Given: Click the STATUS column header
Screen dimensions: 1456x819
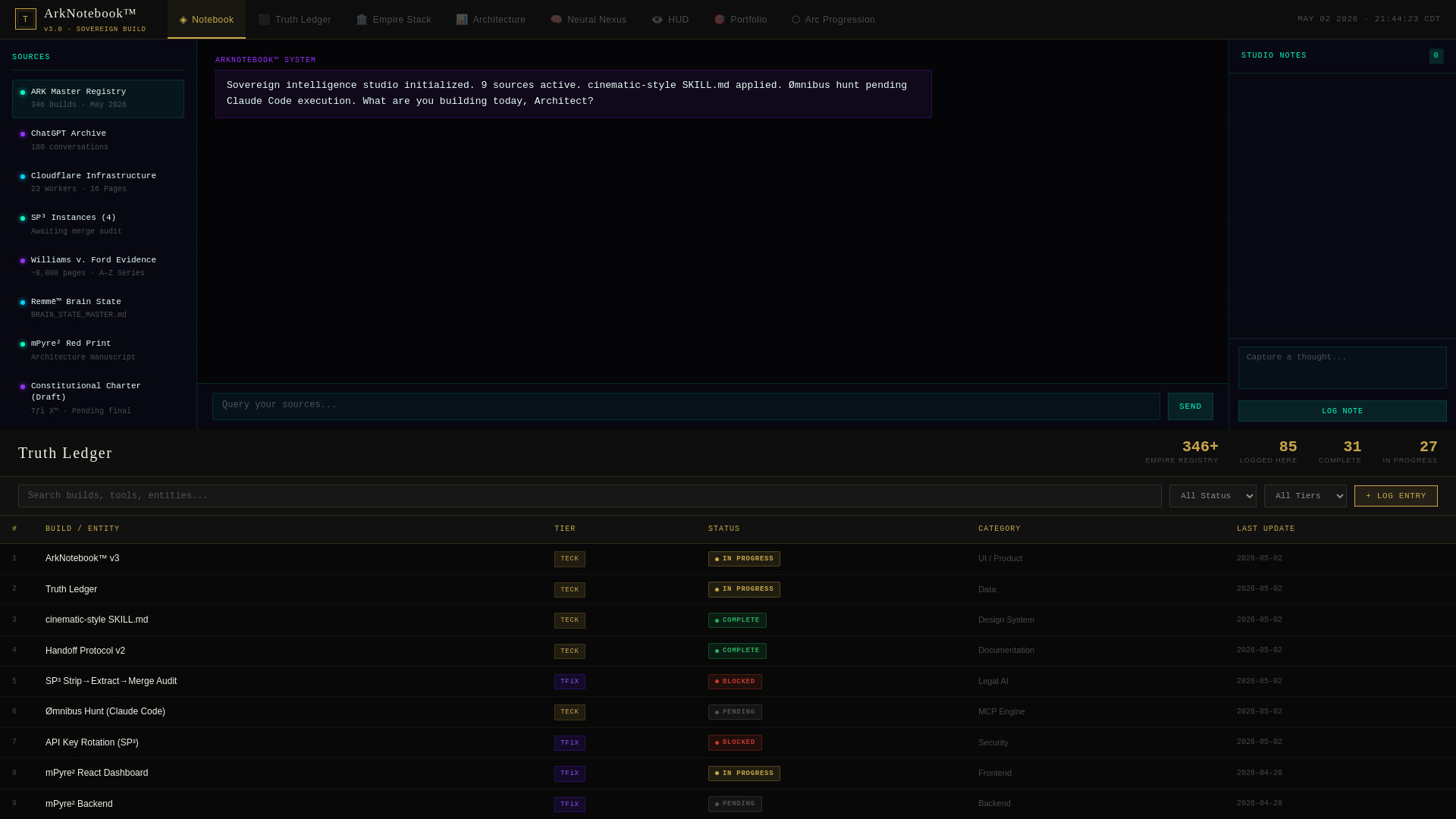Looking at the screenshot, I should (x=724, y=529).
